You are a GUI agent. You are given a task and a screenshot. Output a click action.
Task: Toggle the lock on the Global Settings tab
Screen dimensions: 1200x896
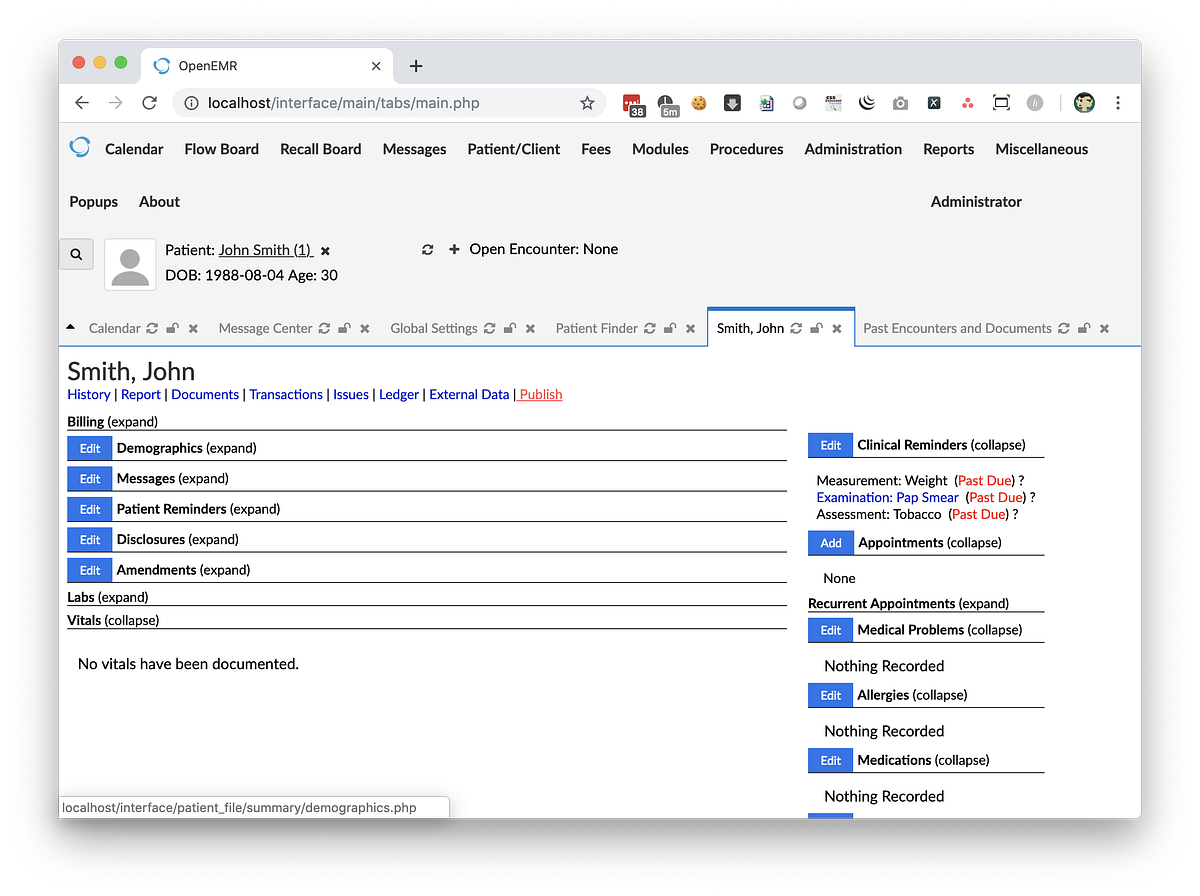tap(509, 327)
